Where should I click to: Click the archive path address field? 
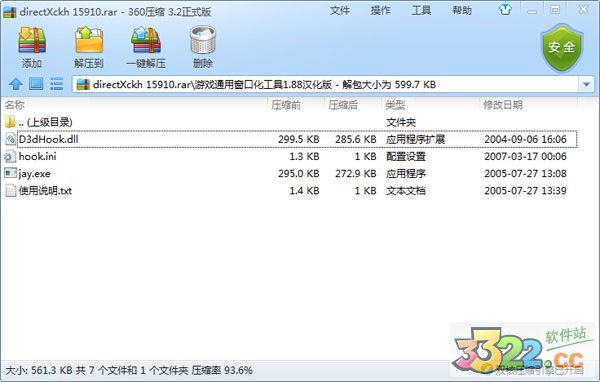click(x=326, y=84)
